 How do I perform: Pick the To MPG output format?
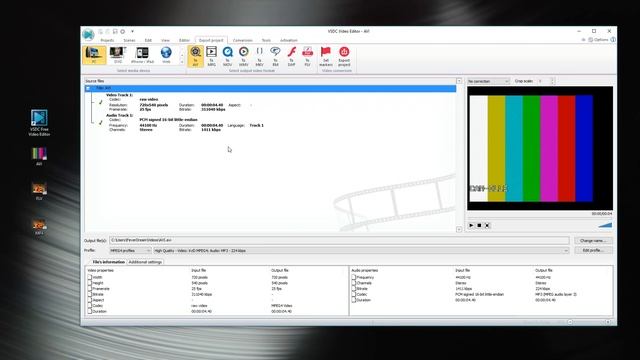(x=211, y=56)
